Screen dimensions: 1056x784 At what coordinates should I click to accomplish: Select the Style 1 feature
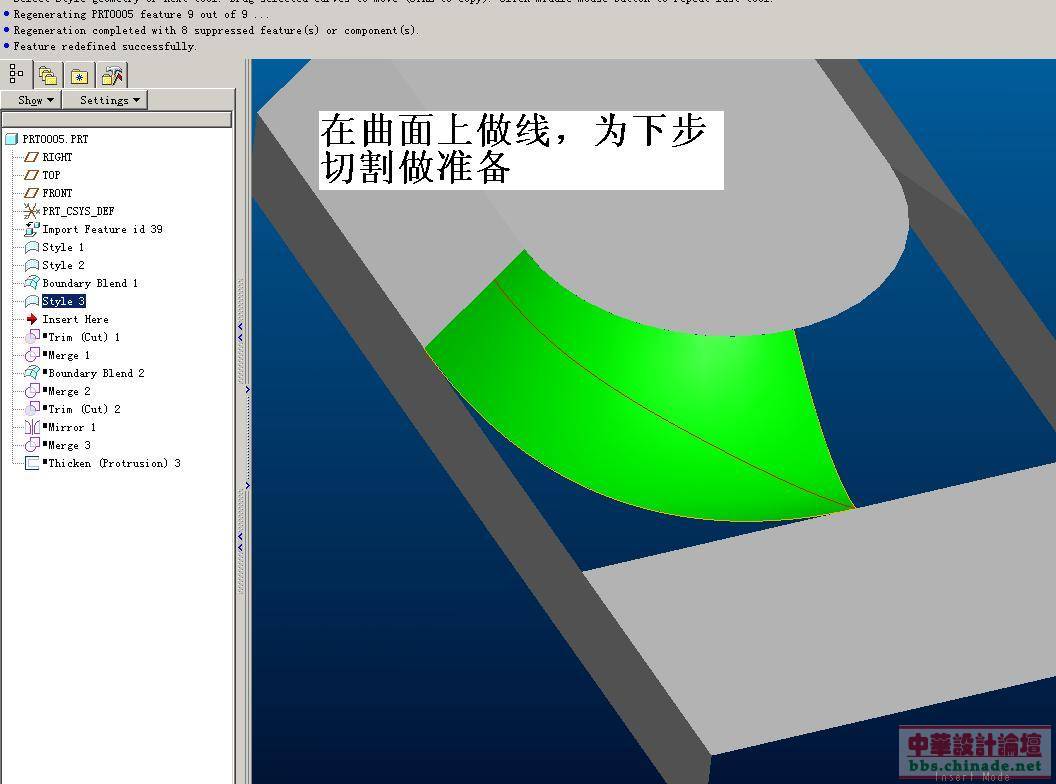coord(63,247)
